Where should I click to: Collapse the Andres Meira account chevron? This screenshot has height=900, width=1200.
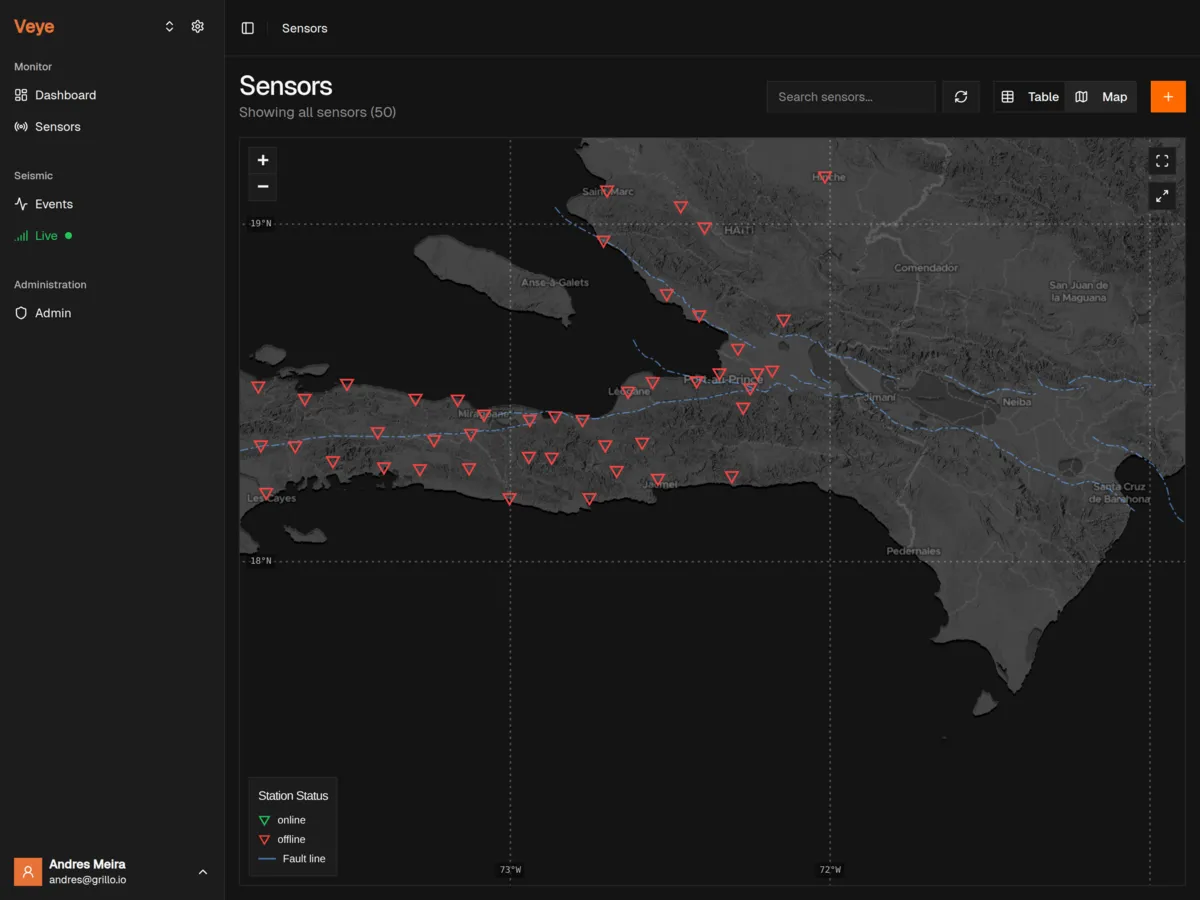(x=203, y=871)
